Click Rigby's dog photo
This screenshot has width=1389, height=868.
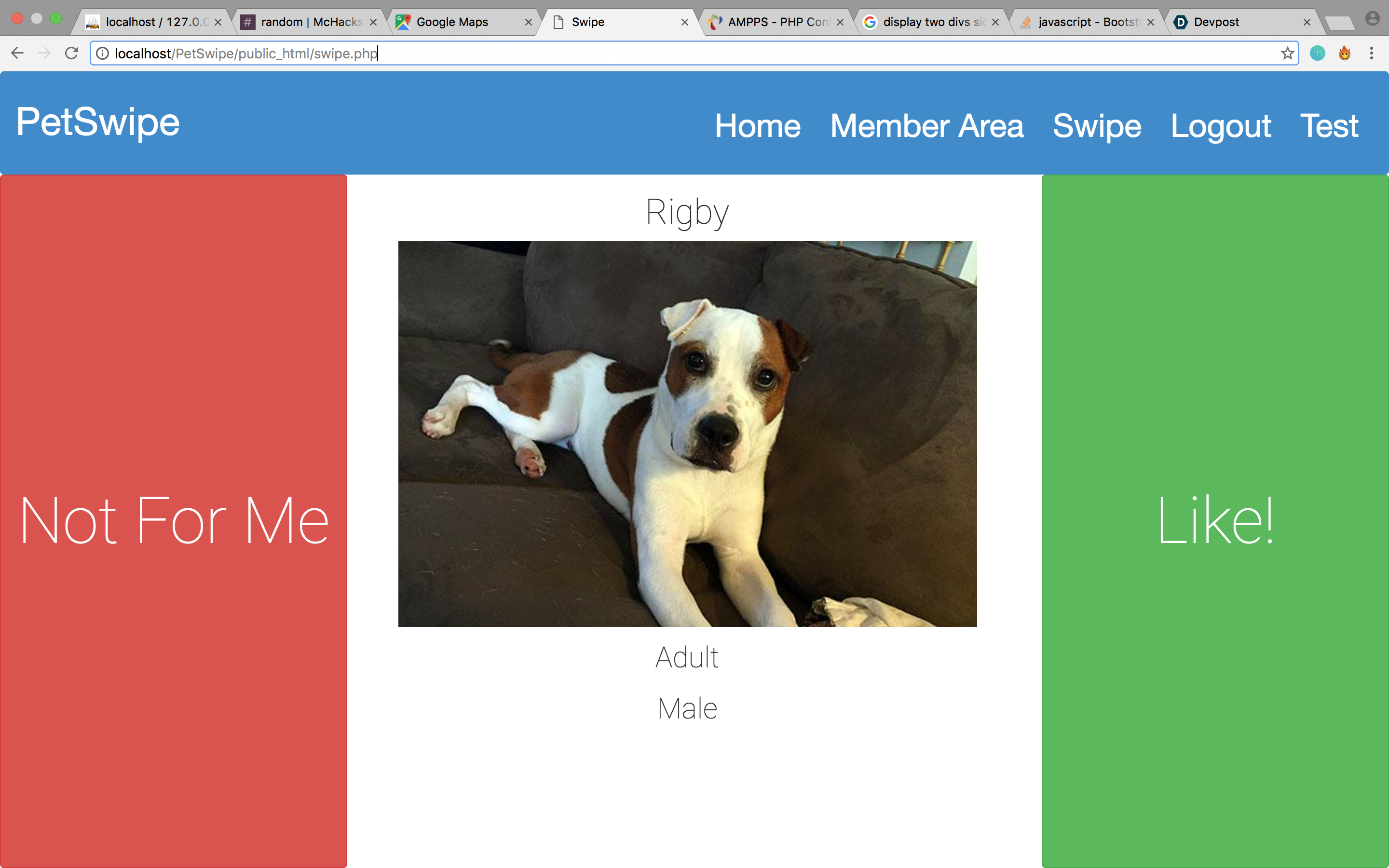688,434
